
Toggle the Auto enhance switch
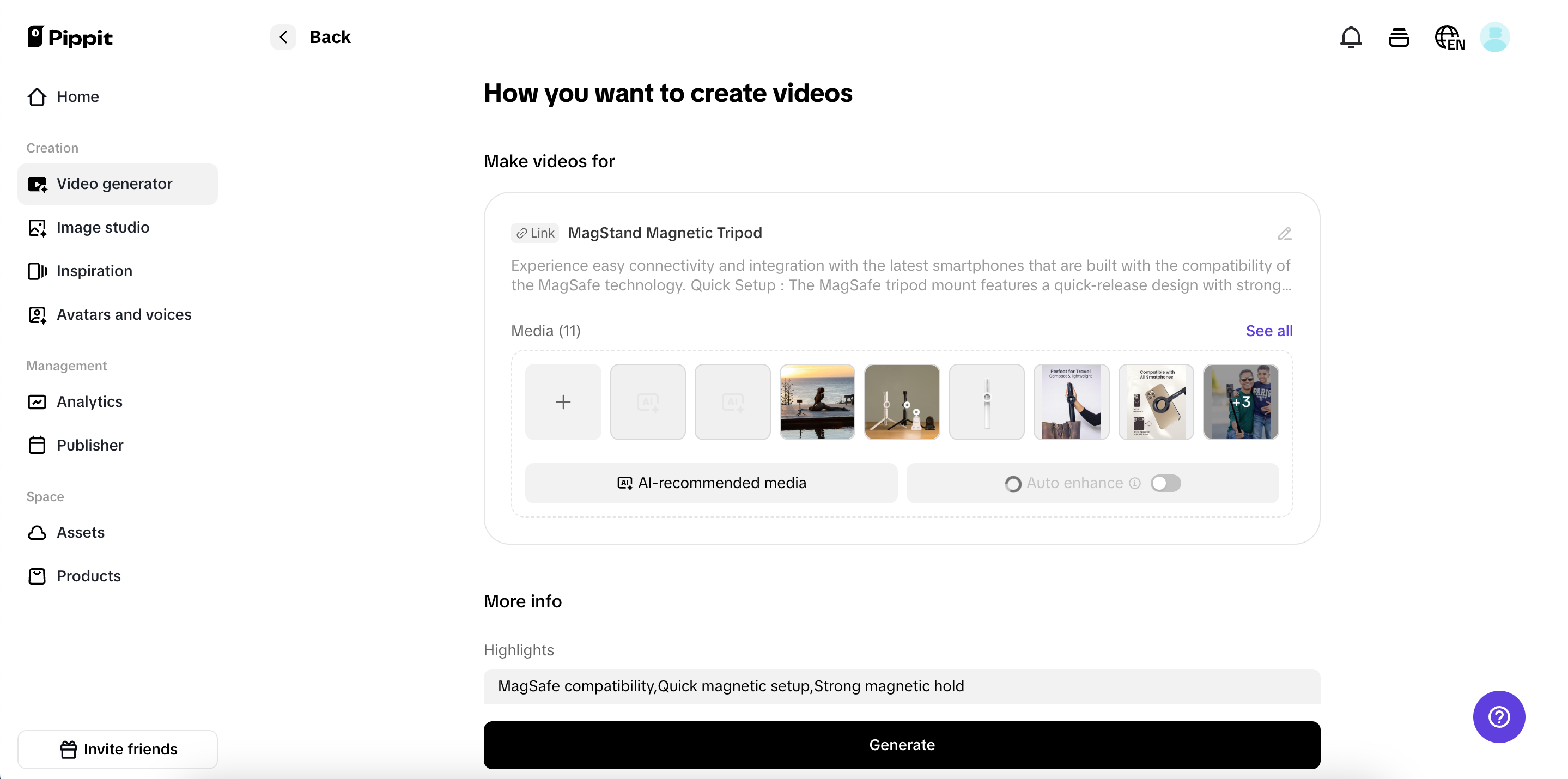click(1166, 483)
